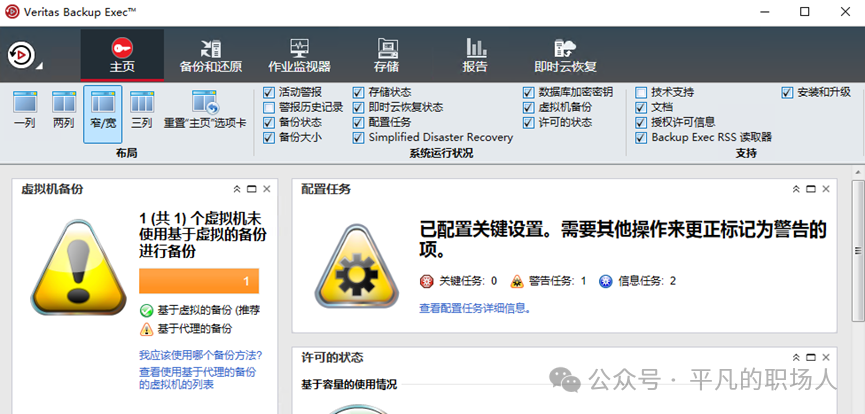Open the 报告 reports icon

coord(475,55)
